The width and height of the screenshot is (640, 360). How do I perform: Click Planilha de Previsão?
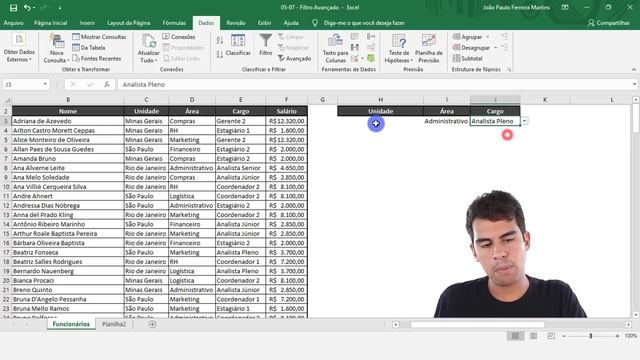coord(429,48)
